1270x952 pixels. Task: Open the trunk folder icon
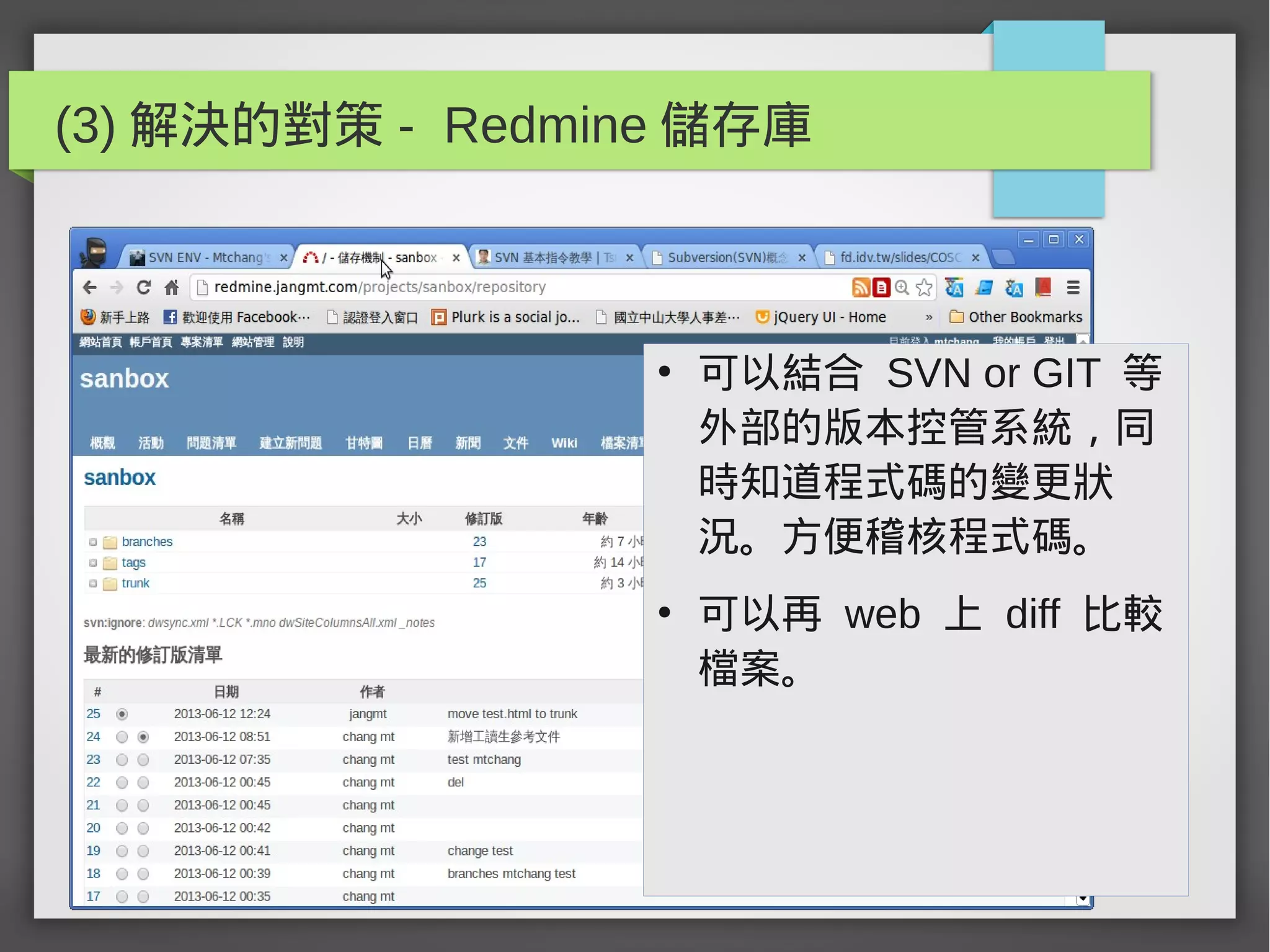point(110,584)
